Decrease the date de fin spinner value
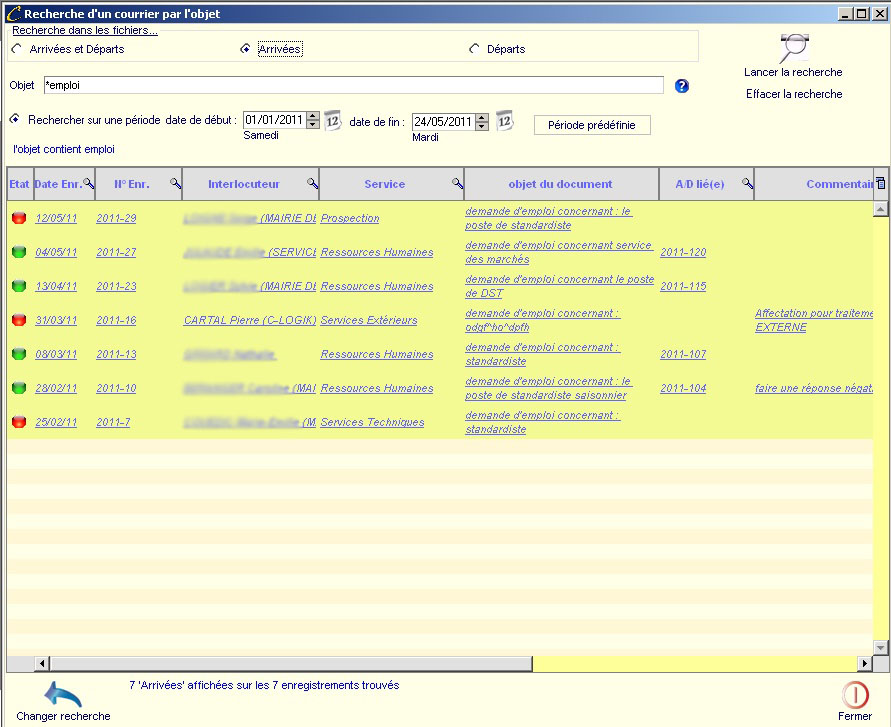 [x=482, y=126]
